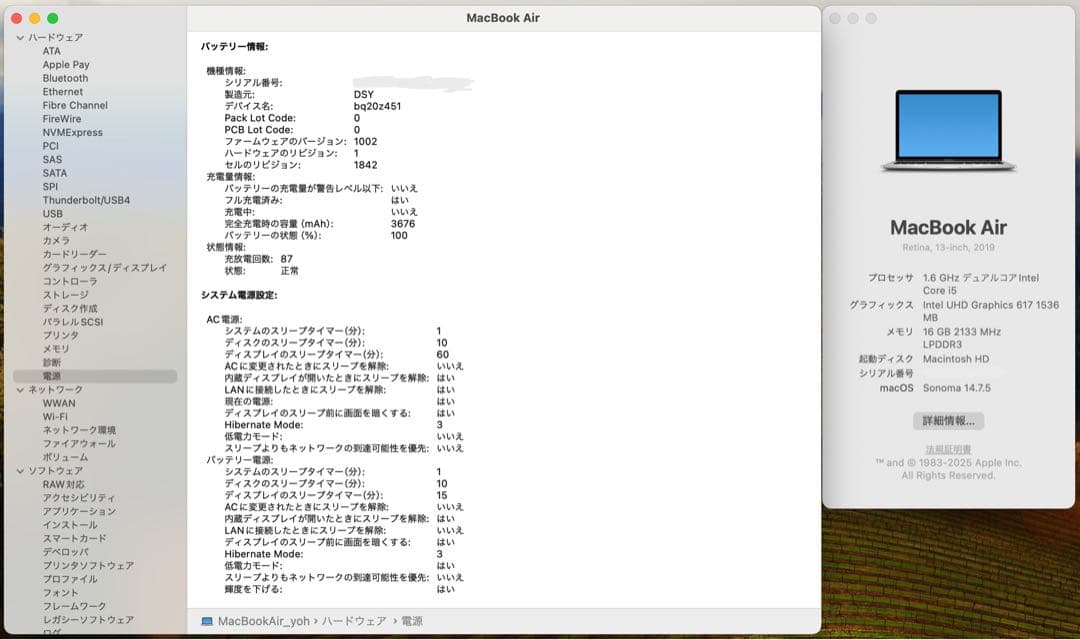Select フォント under ソフトウェア
The image size is (1080, 640).
tap(62, 592)
